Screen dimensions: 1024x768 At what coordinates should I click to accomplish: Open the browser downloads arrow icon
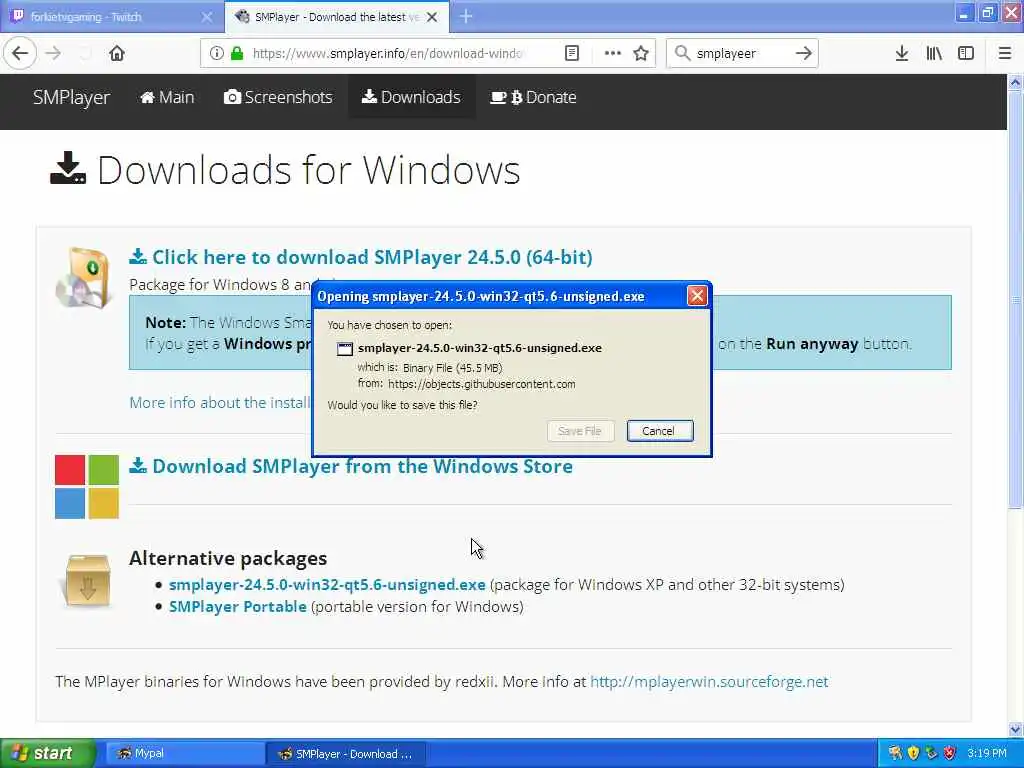(x=902, y=54)
